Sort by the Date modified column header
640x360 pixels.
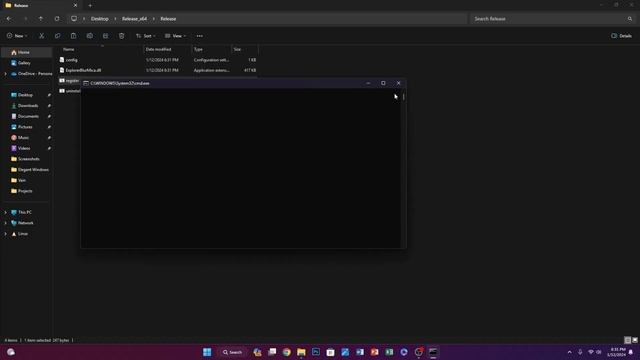point(168,49)
